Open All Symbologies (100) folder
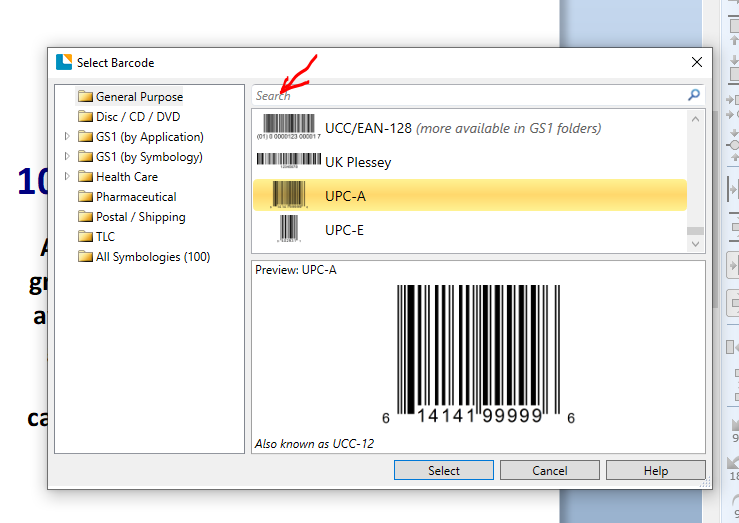Image resolution: width=739 pixels, height=523 pixels. (152, 257)
